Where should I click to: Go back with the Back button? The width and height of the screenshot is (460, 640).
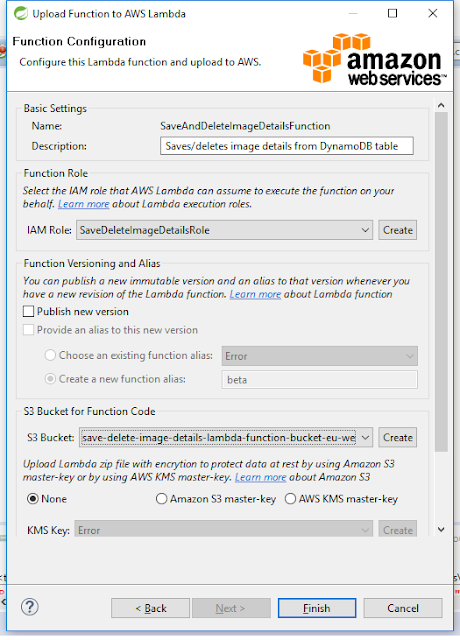point(151,608)
